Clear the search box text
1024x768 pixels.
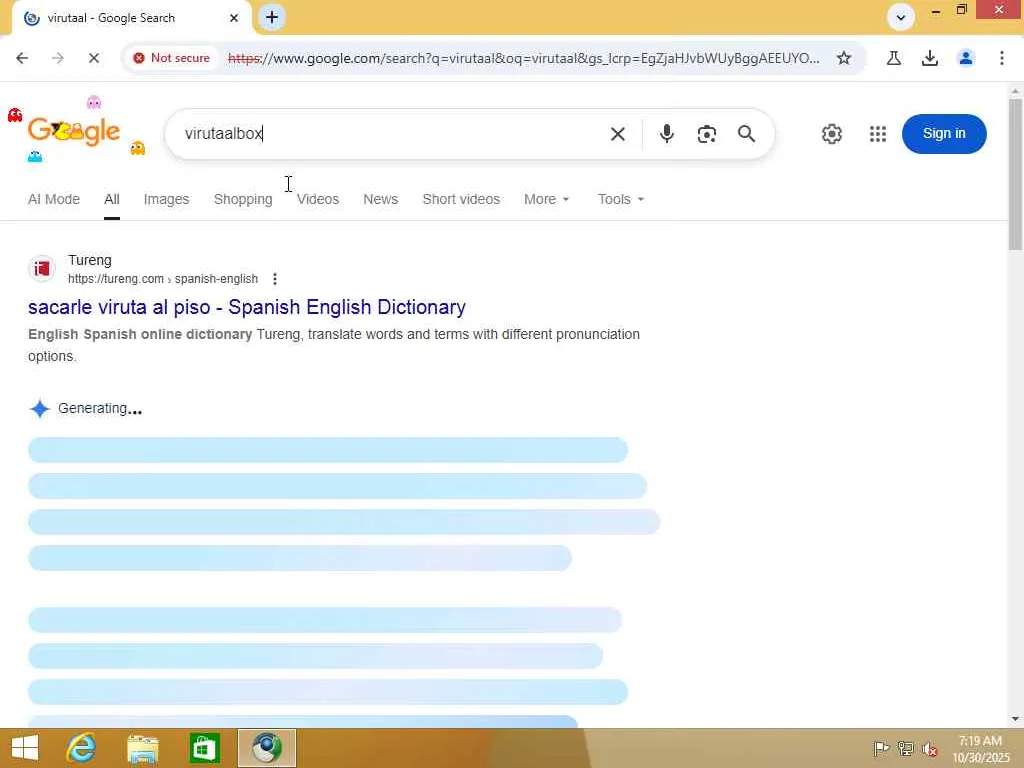(x=617, y=134)
